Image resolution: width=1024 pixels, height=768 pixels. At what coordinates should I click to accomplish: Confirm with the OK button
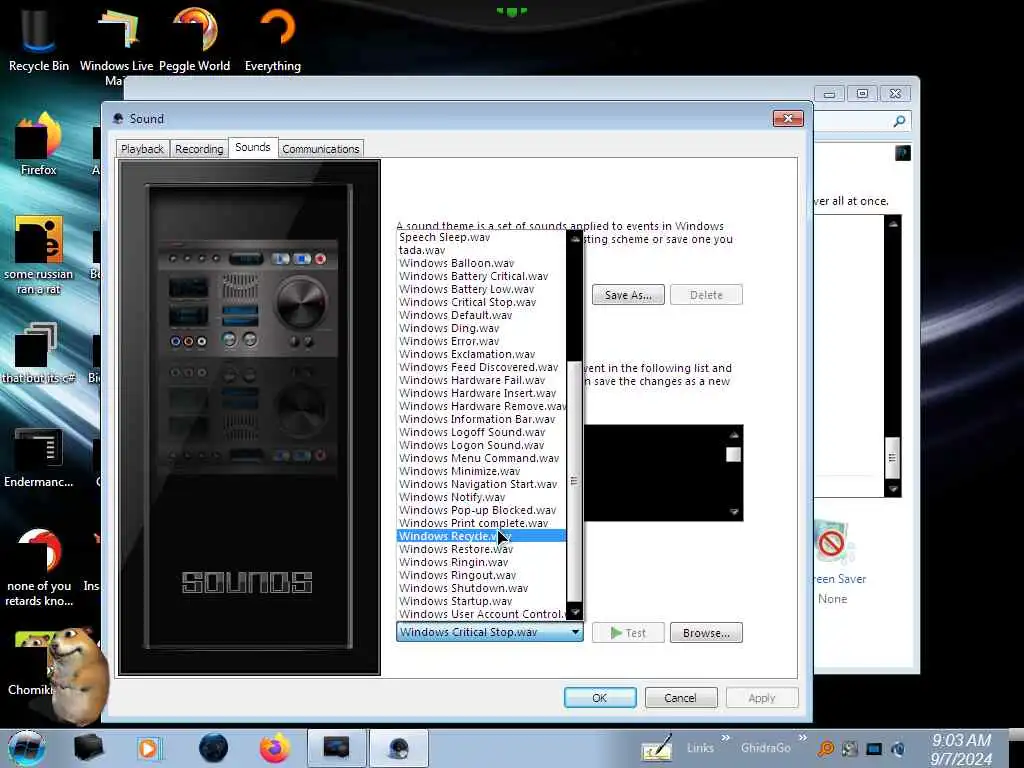(600, 697)
